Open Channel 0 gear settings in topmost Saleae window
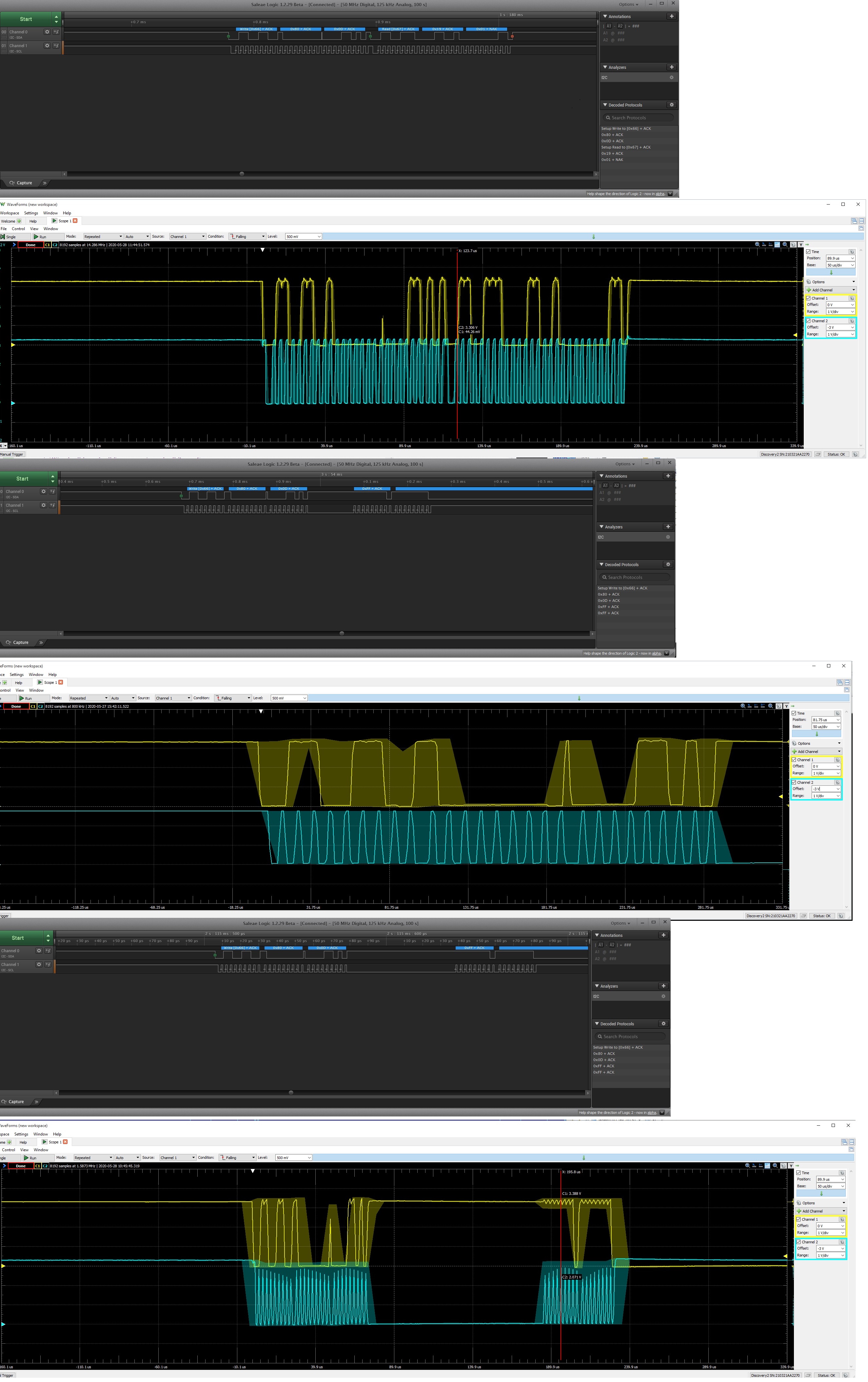868x1382 pixels. pos(47,32)
